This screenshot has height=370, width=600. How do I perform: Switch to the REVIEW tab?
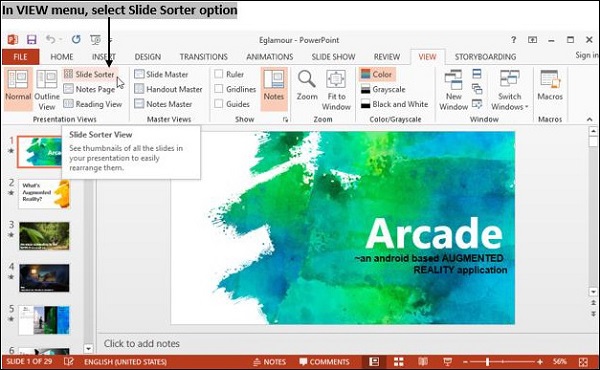pos(386,57)
